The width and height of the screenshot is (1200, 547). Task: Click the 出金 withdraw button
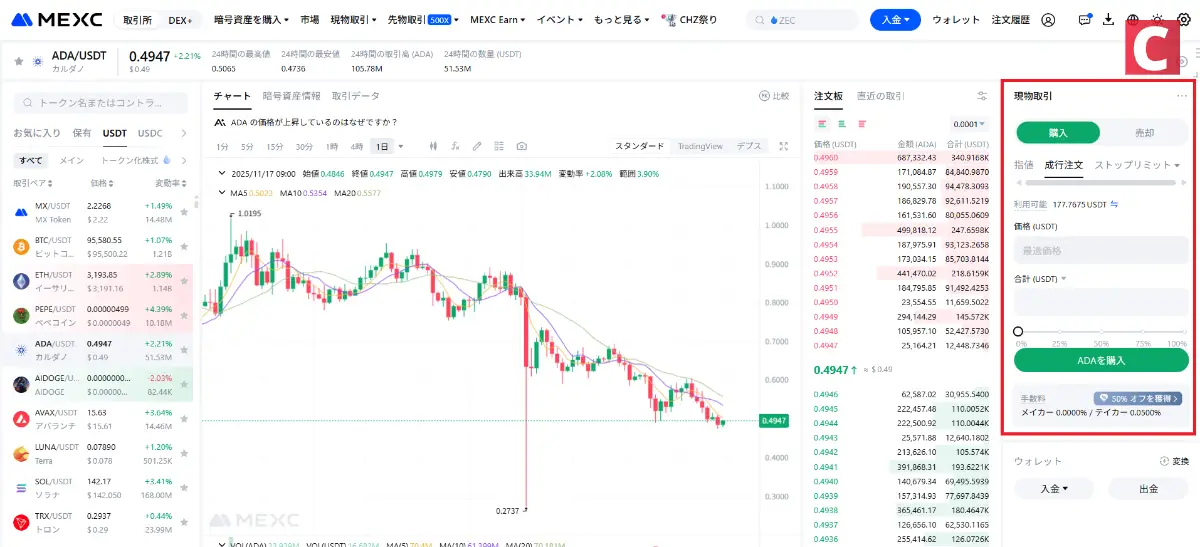click(1148, 489)
